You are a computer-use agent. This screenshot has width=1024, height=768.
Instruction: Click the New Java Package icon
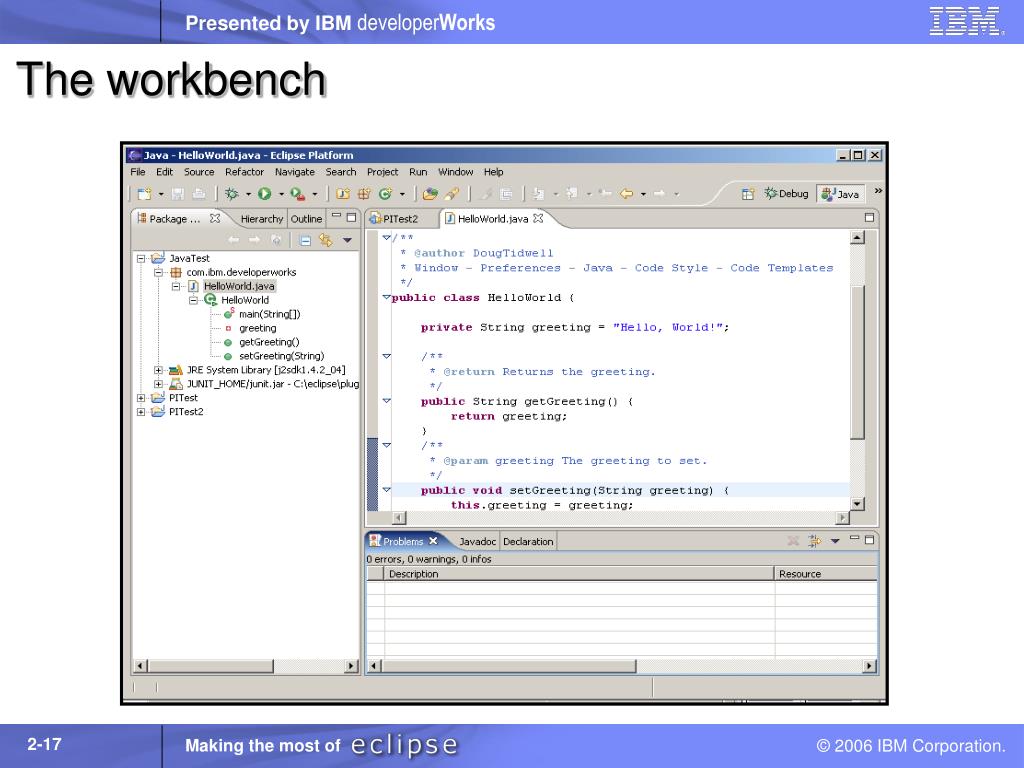(364, 194)
